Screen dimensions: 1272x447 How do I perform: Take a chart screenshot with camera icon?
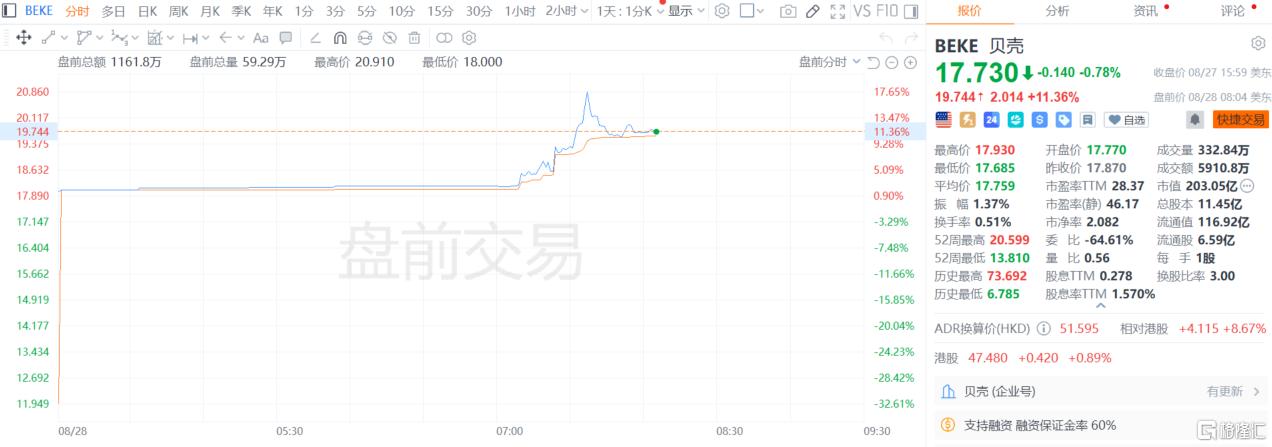click(788, 11)
